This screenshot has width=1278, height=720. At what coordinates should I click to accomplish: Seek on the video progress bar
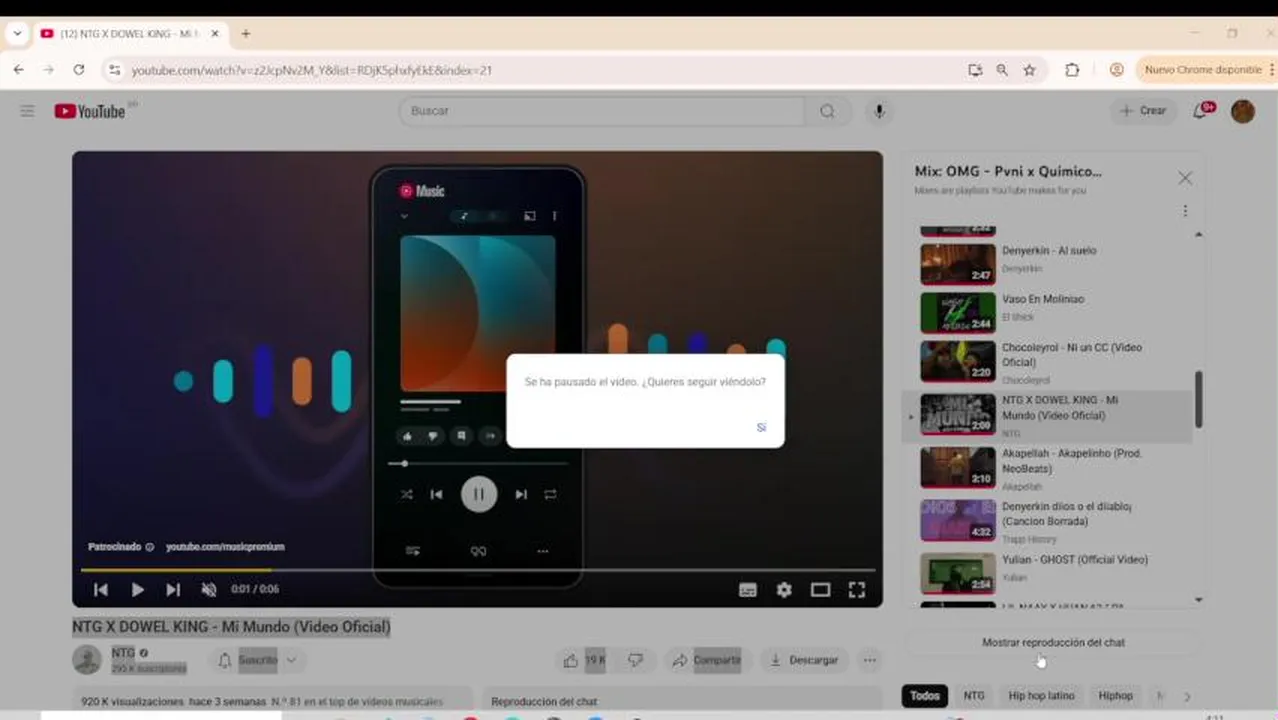[x=478, y=570]
